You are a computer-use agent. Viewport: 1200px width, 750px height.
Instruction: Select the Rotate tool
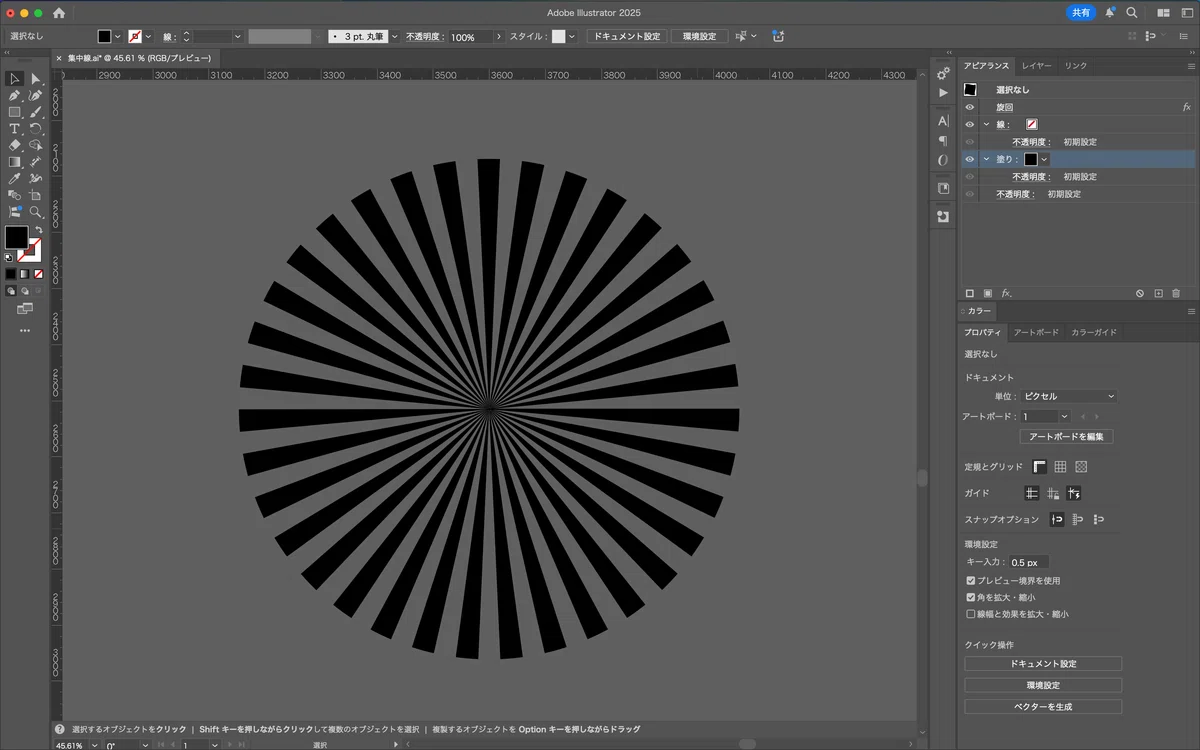(36, 128)
